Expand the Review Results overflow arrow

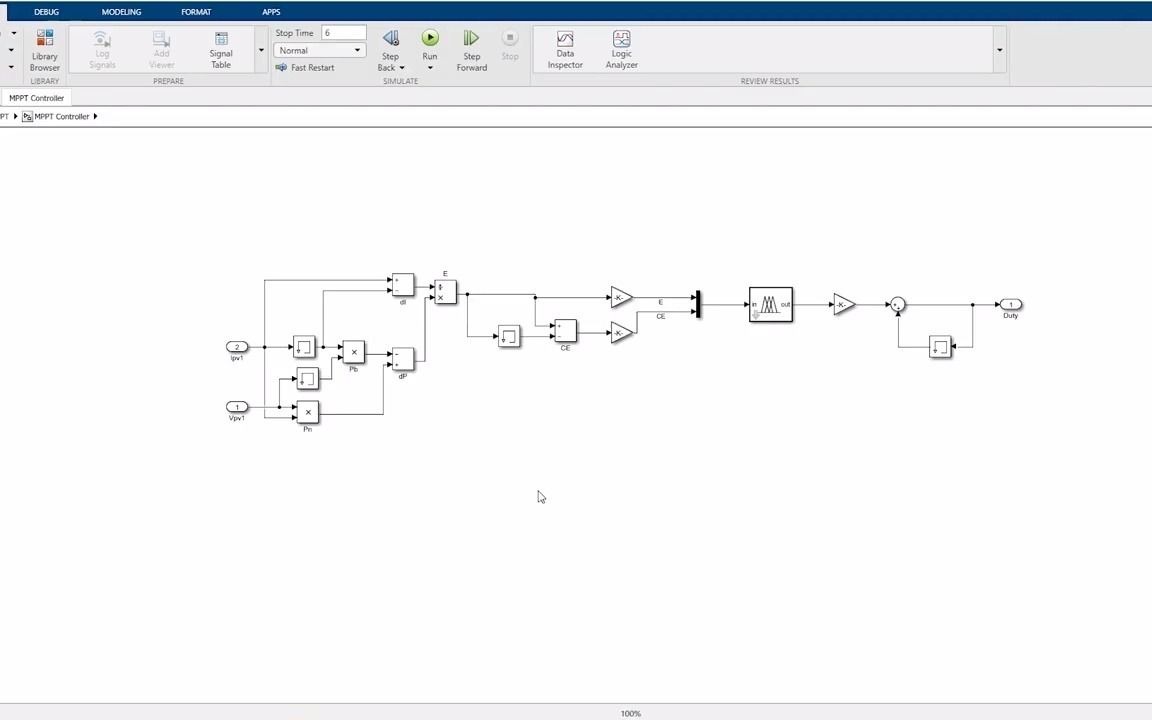[999, 49]
